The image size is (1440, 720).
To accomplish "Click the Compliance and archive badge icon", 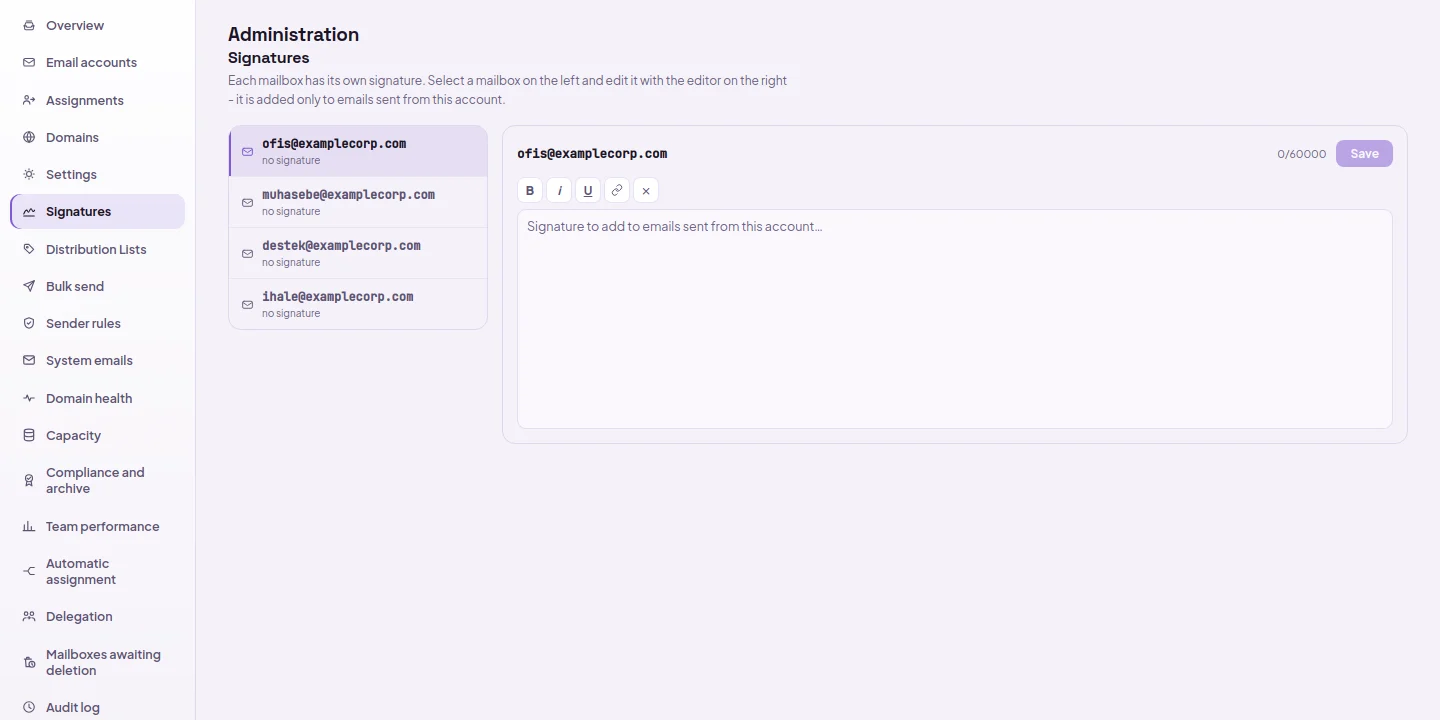I will (x=29, y=480).
